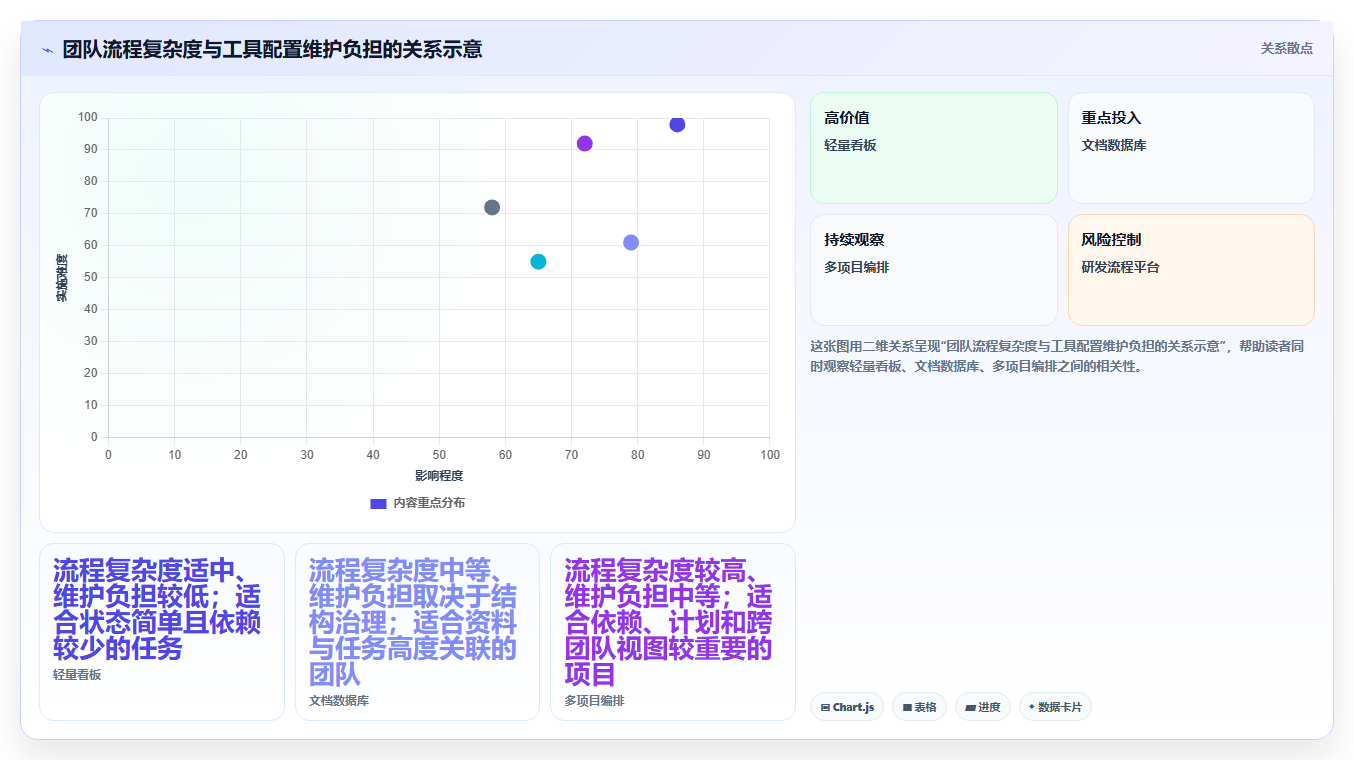Click the 进度 tag chip
Screen dimensions: 1354x760
coord(983,707)
